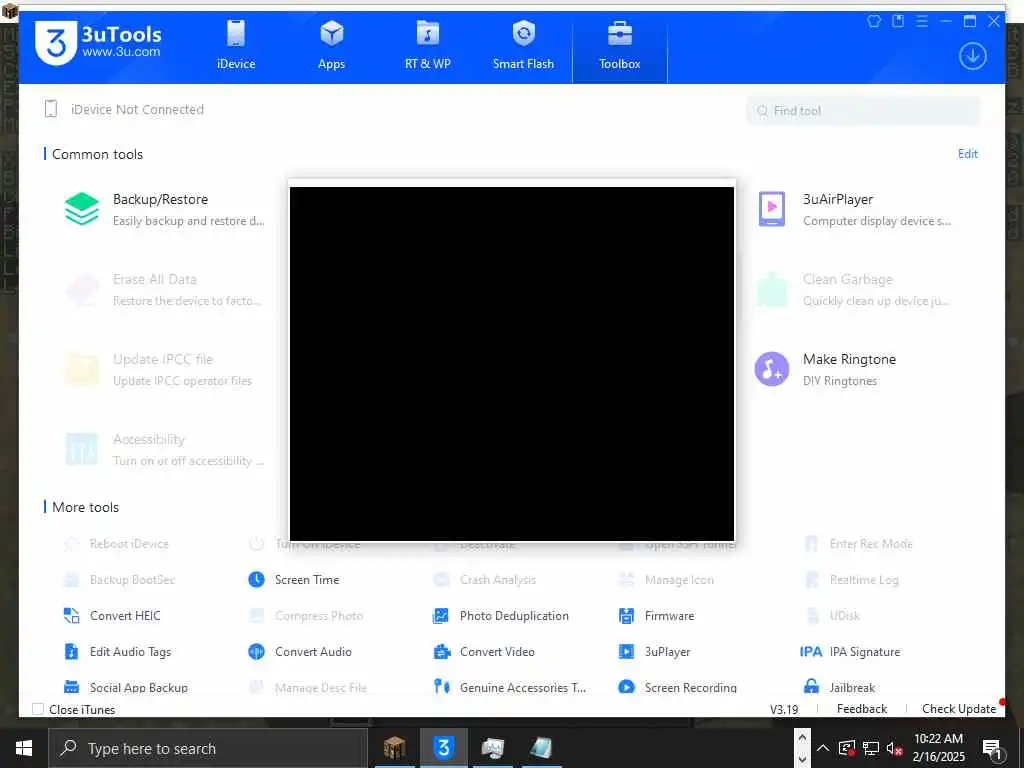Show hidden system tray icons
Screen dimensions: 1024x768
click(x=823, y=748)
